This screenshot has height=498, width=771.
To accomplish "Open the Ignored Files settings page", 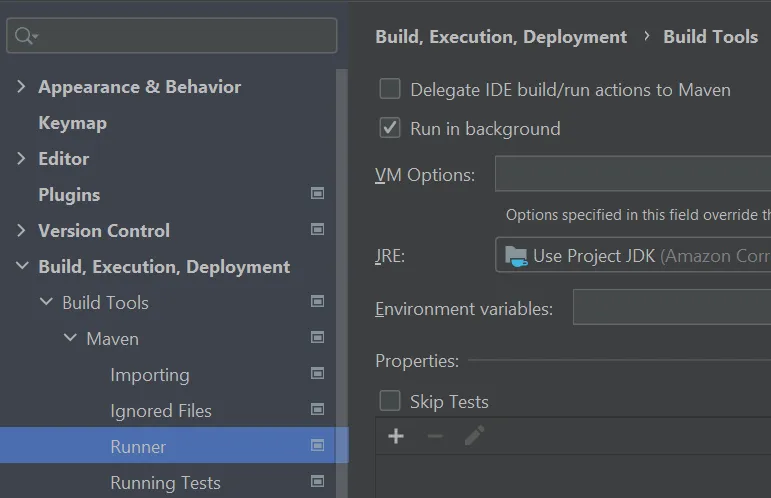I will pyautogui.click(x=161, y=411).
